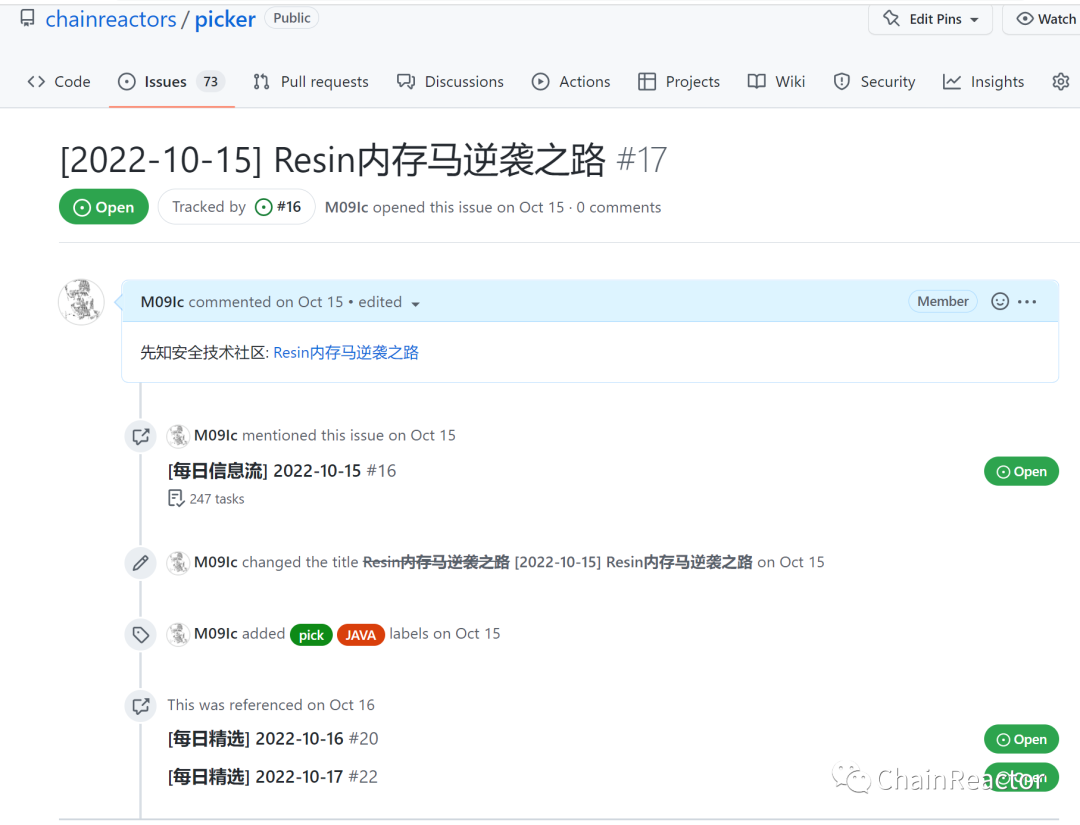The height and width of the screenshot is (825, 1080).
Task: Click the Member badge
Action: click(x=943, y=301)
